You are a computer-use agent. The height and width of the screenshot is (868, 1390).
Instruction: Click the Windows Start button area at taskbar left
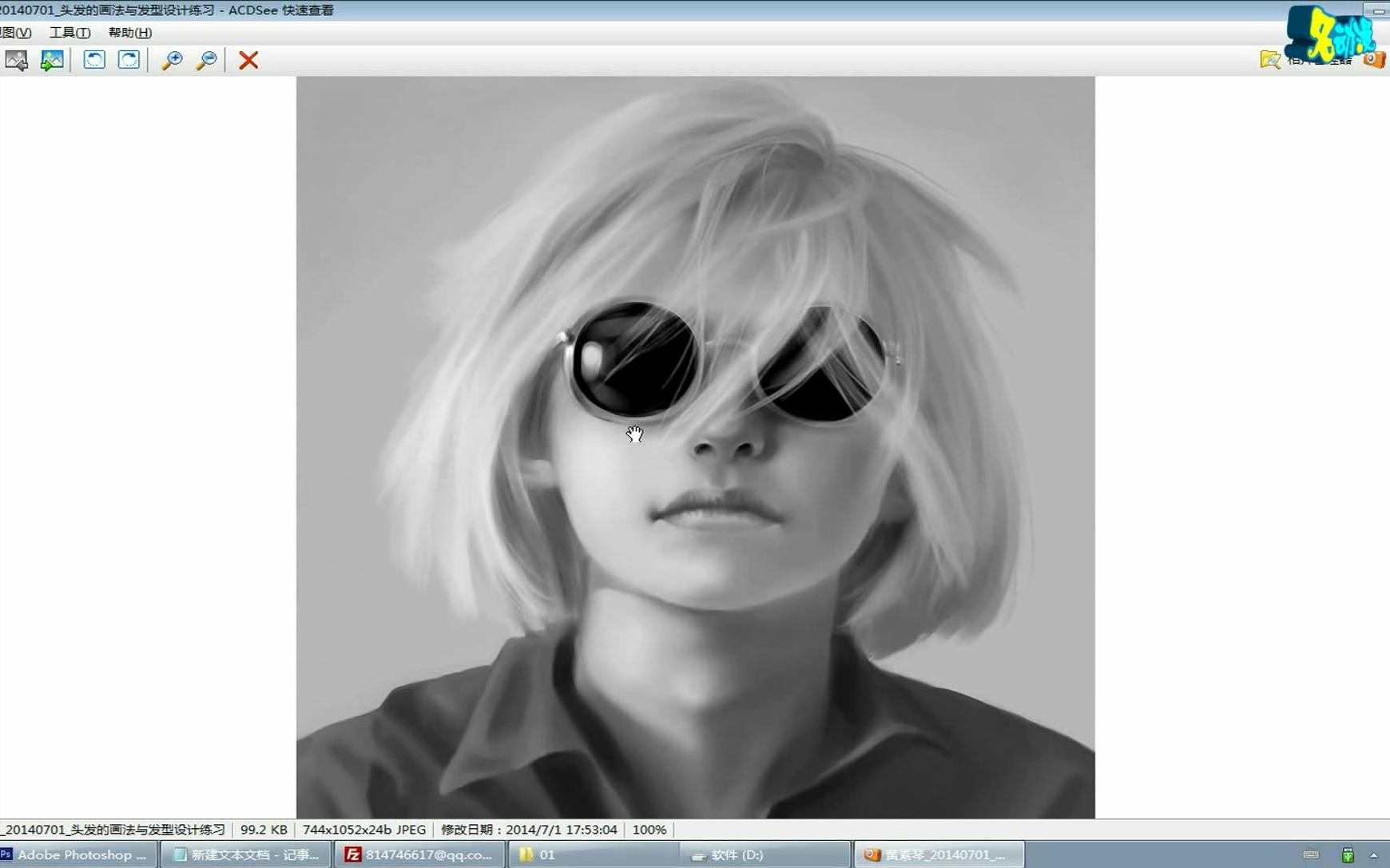point(5,854)
